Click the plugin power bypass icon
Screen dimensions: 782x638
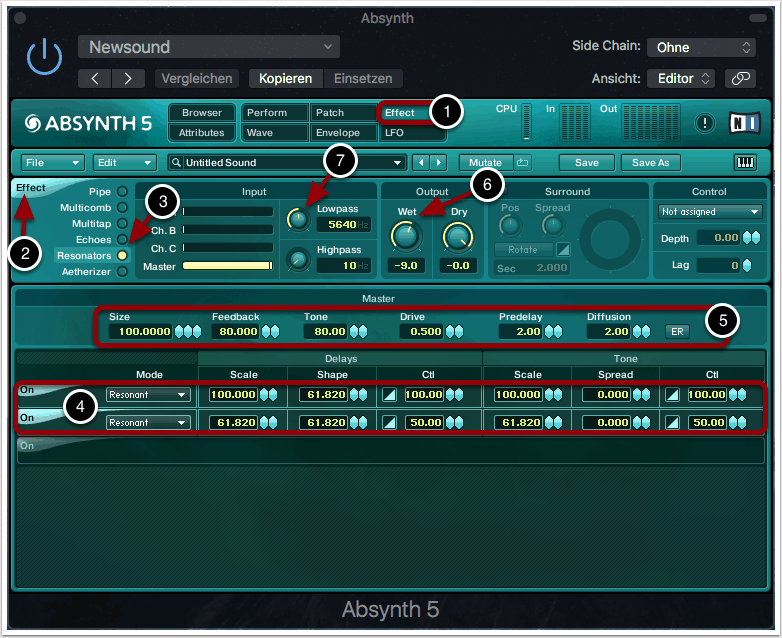point(44,59)
